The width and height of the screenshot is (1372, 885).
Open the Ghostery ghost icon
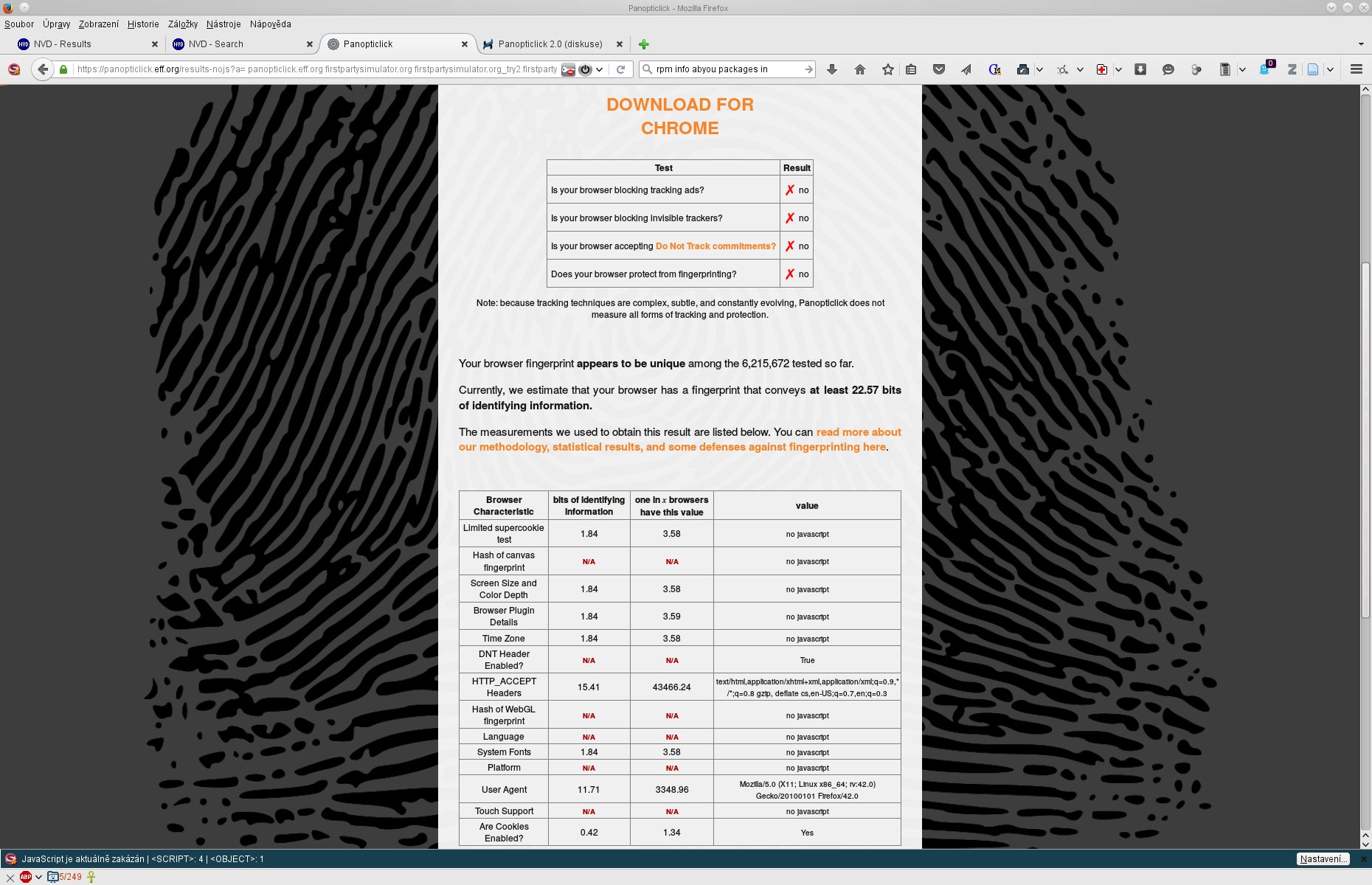point(1266,68)
